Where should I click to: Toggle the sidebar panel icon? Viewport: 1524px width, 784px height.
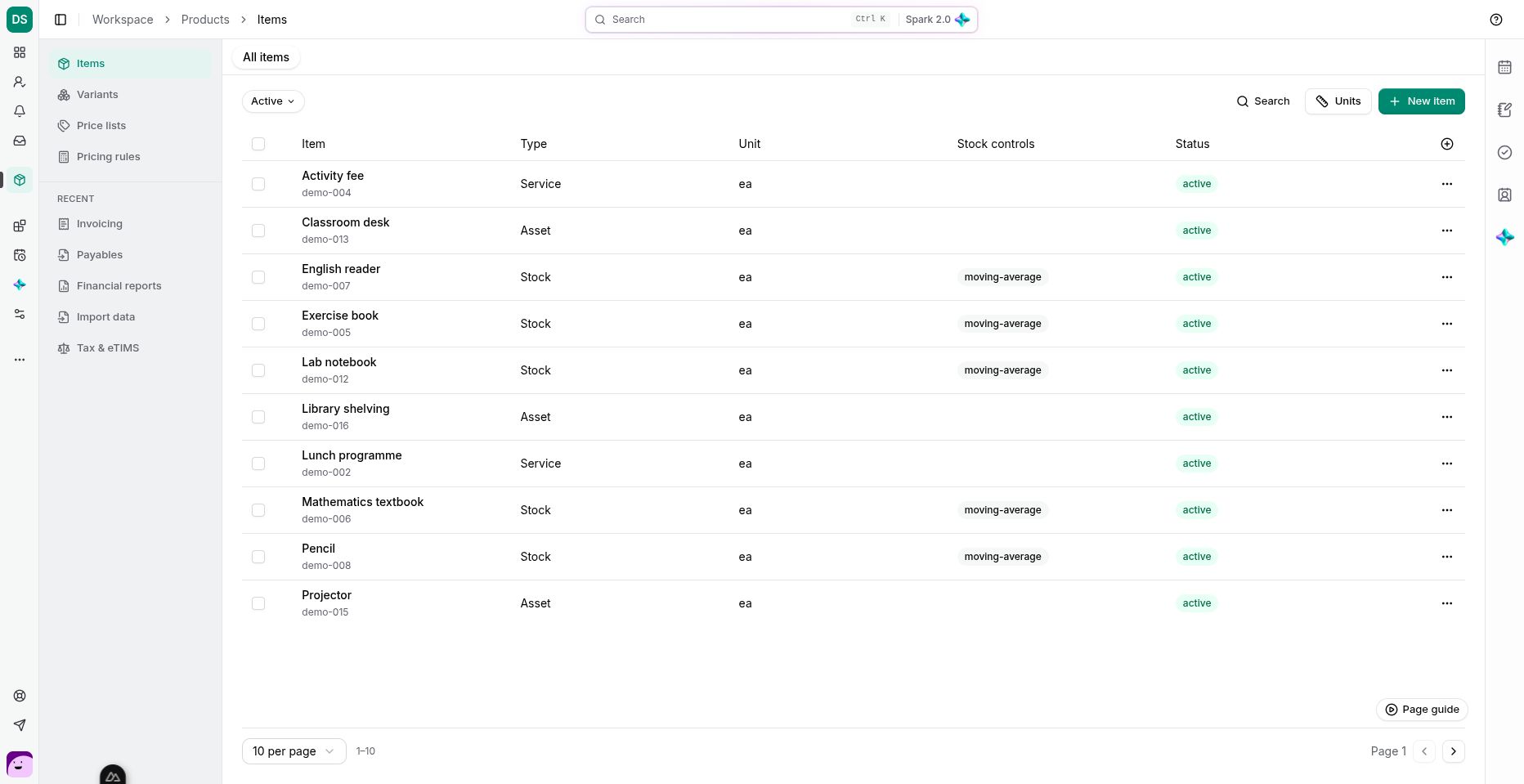pyautogui.click(x=61, y=20)
